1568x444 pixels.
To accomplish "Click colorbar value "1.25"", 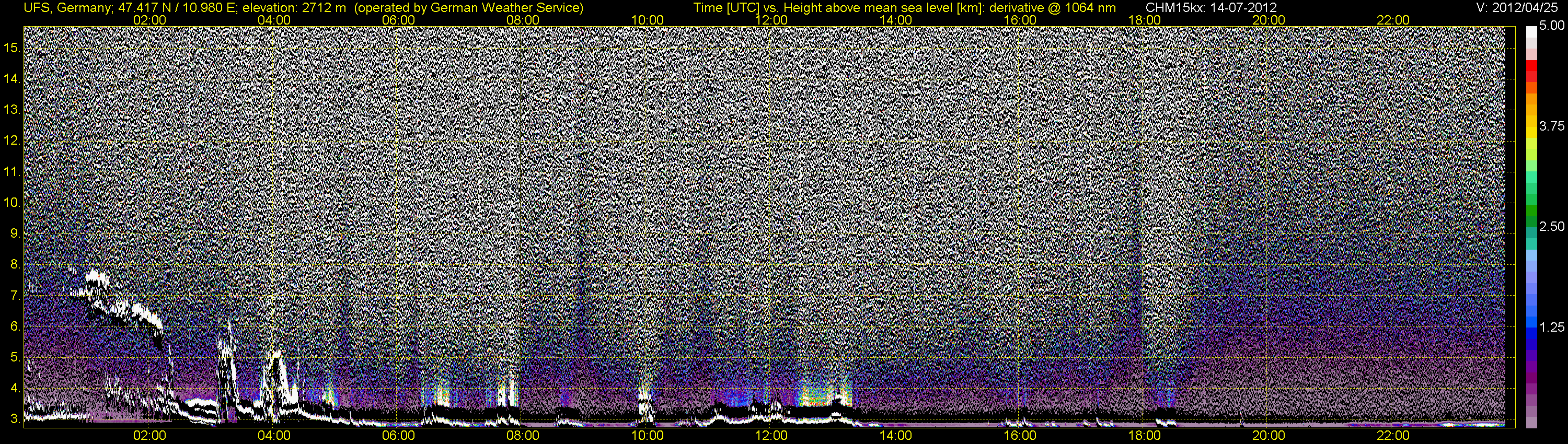I will pyautogui.click(x=1552, y=327).
